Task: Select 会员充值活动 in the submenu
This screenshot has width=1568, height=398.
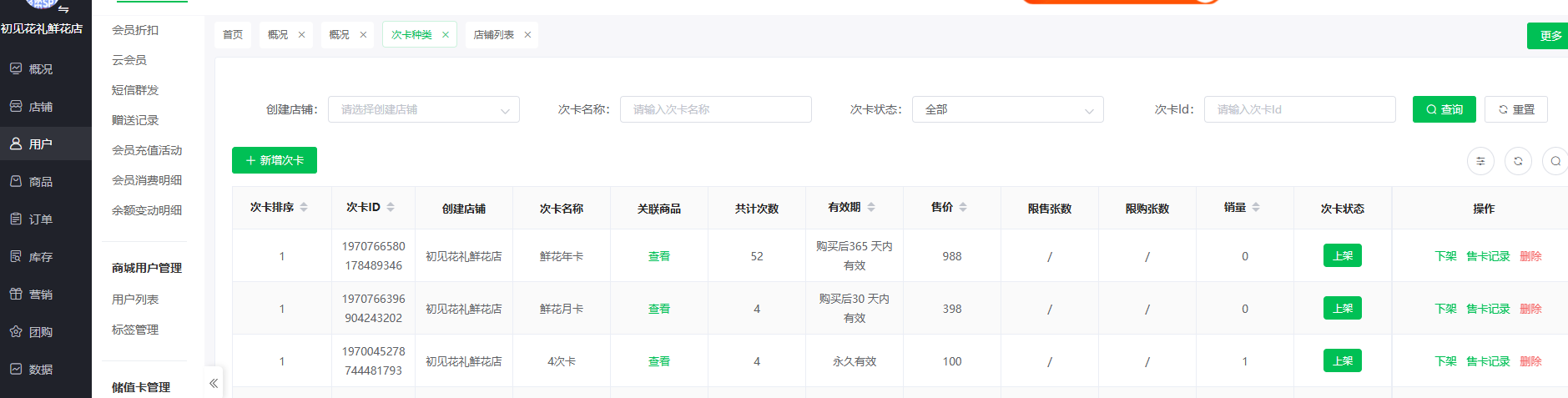Action: pos(147,150)
